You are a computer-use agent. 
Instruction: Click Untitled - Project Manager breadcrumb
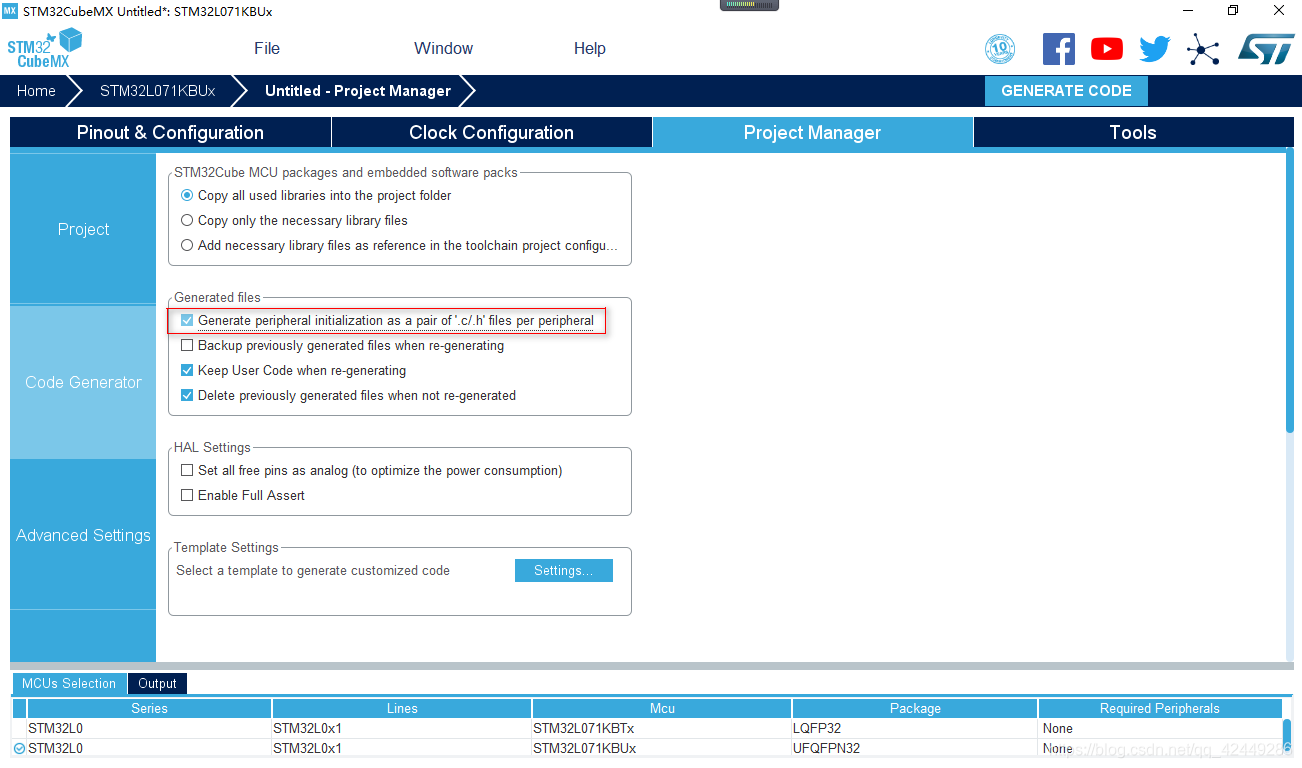(358, 91)
